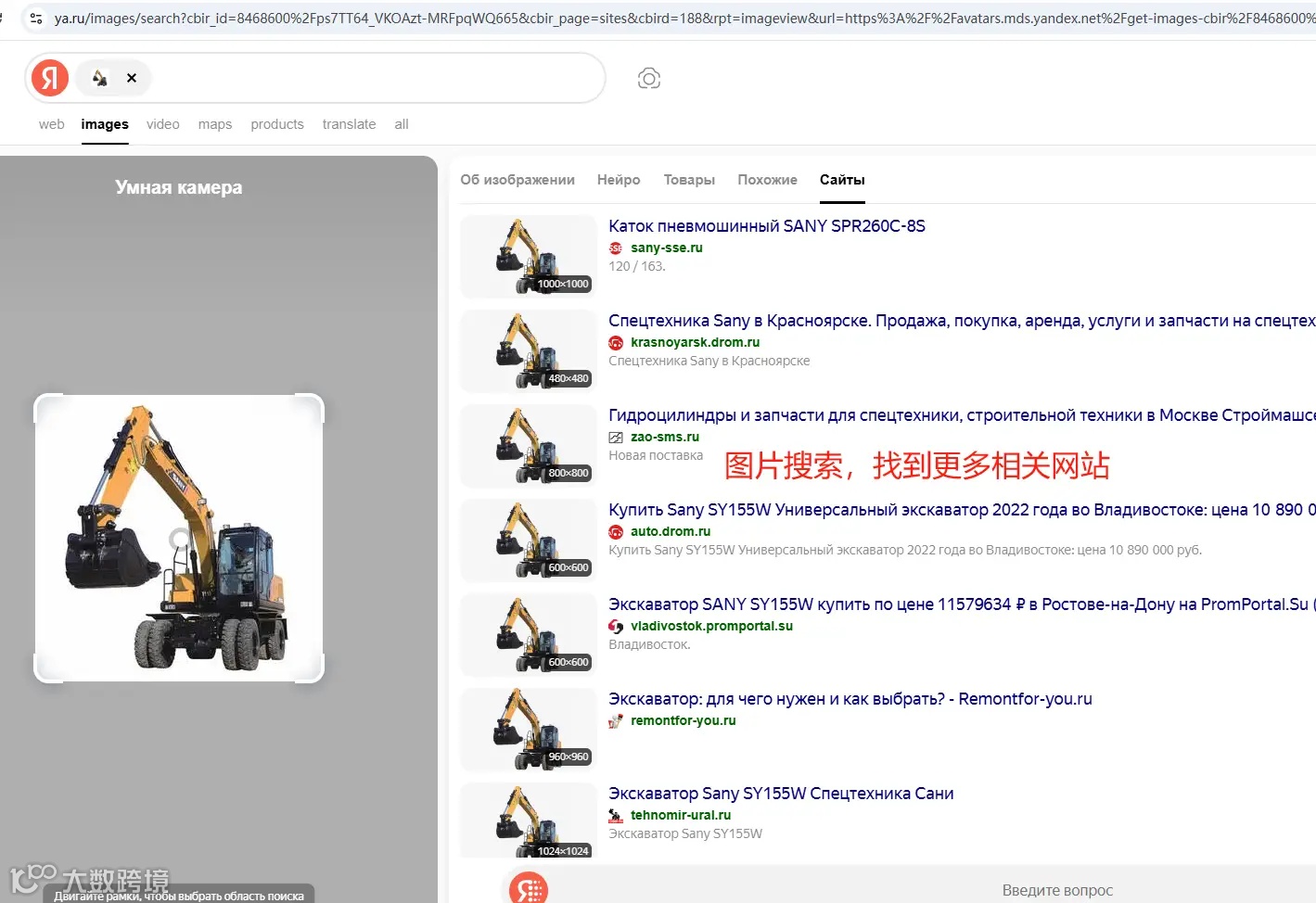Open Каток пневмошинный SANY SPR260C-8S result
This screenshot has height=903, width=1316.
pos(767,226)
